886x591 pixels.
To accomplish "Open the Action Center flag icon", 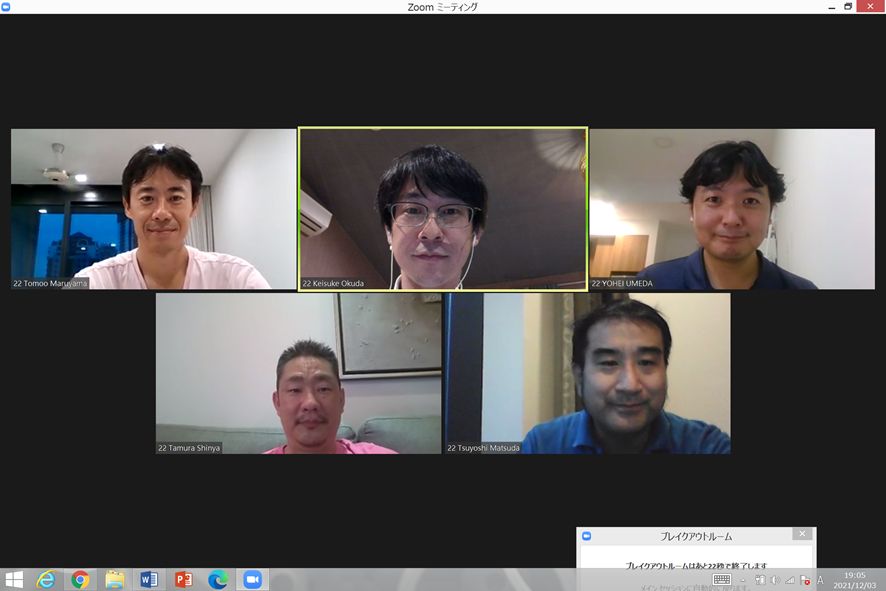I will (x=805, y=580).
